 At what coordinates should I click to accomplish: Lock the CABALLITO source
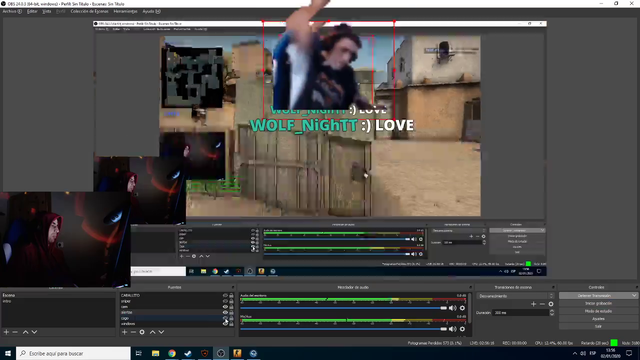231,295
